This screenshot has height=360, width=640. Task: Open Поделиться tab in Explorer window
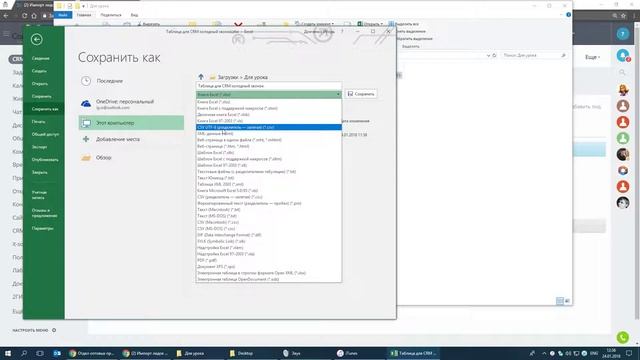click(x=111, y=15)
